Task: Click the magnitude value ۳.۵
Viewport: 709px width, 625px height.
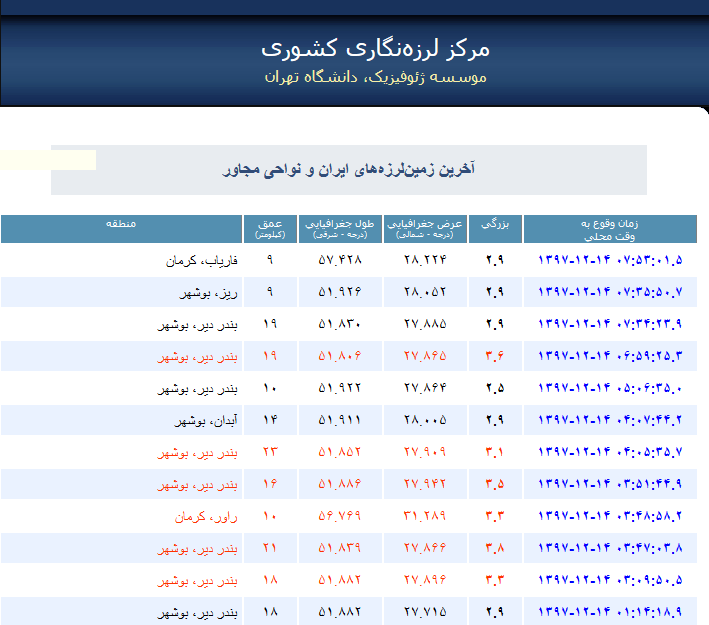Action: click(495, 484)
